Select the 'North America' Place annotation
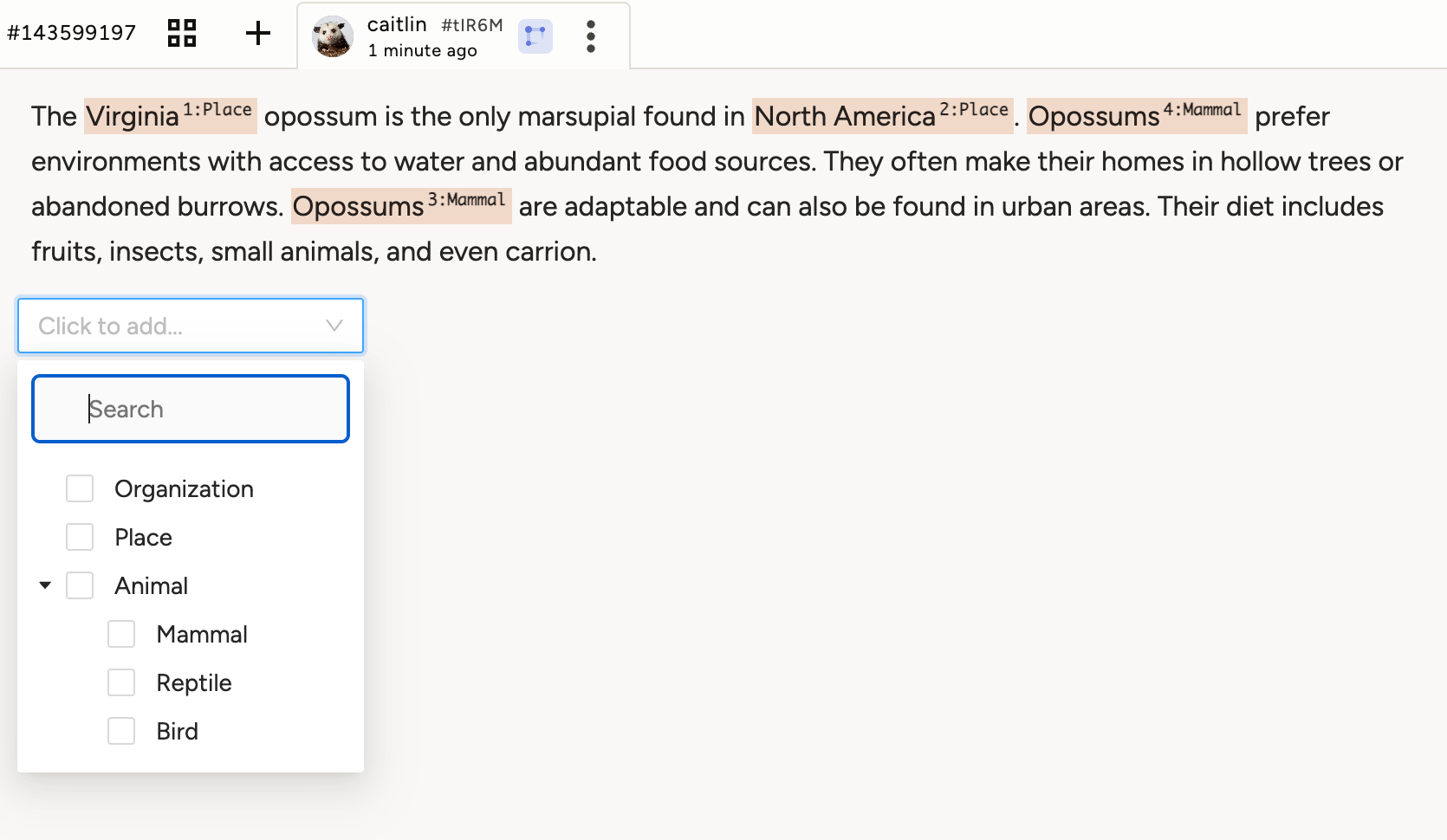 pyautogui.click(x=840, y=116)
